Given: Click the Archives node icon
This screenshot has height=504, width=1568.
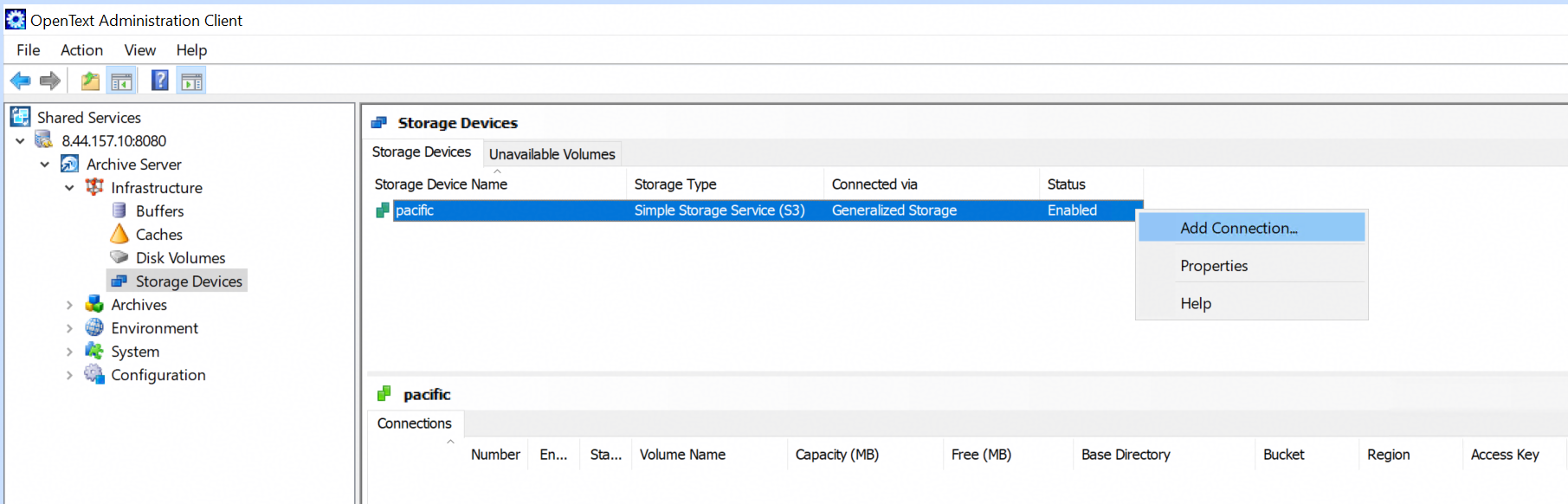Looking at the screenshot, I should [x=94, y=304].
